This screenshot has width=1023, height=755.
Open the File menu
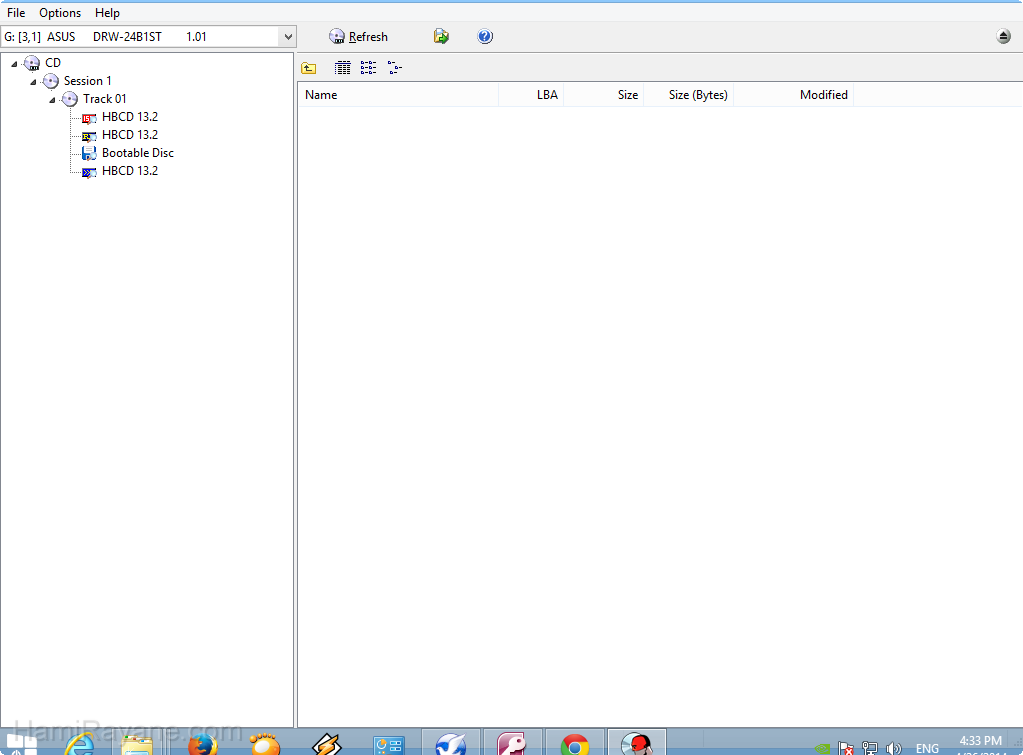[x=16, y=13]
